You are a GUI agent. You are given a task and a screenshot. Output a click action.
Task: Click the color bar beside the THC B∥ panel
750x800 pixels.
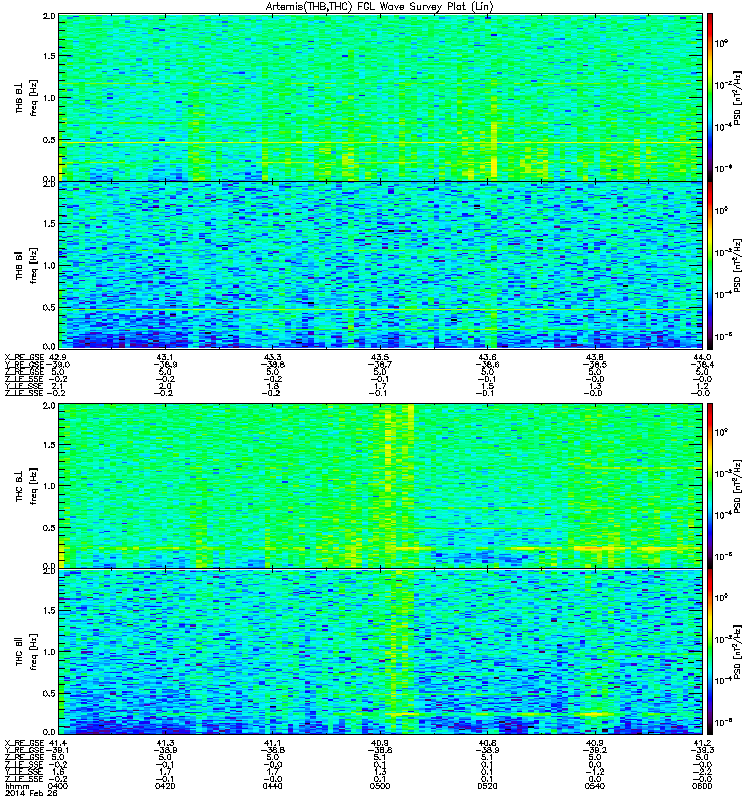[x=709, y=652]
